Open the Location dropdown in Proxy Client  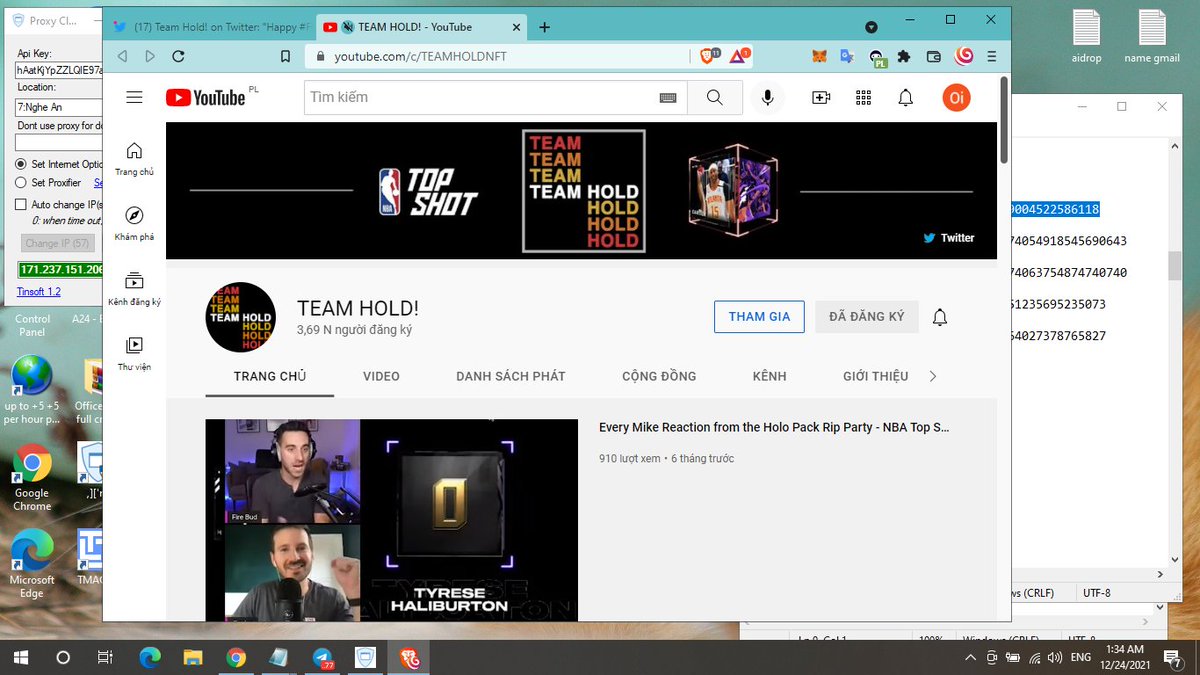[59, 106]
